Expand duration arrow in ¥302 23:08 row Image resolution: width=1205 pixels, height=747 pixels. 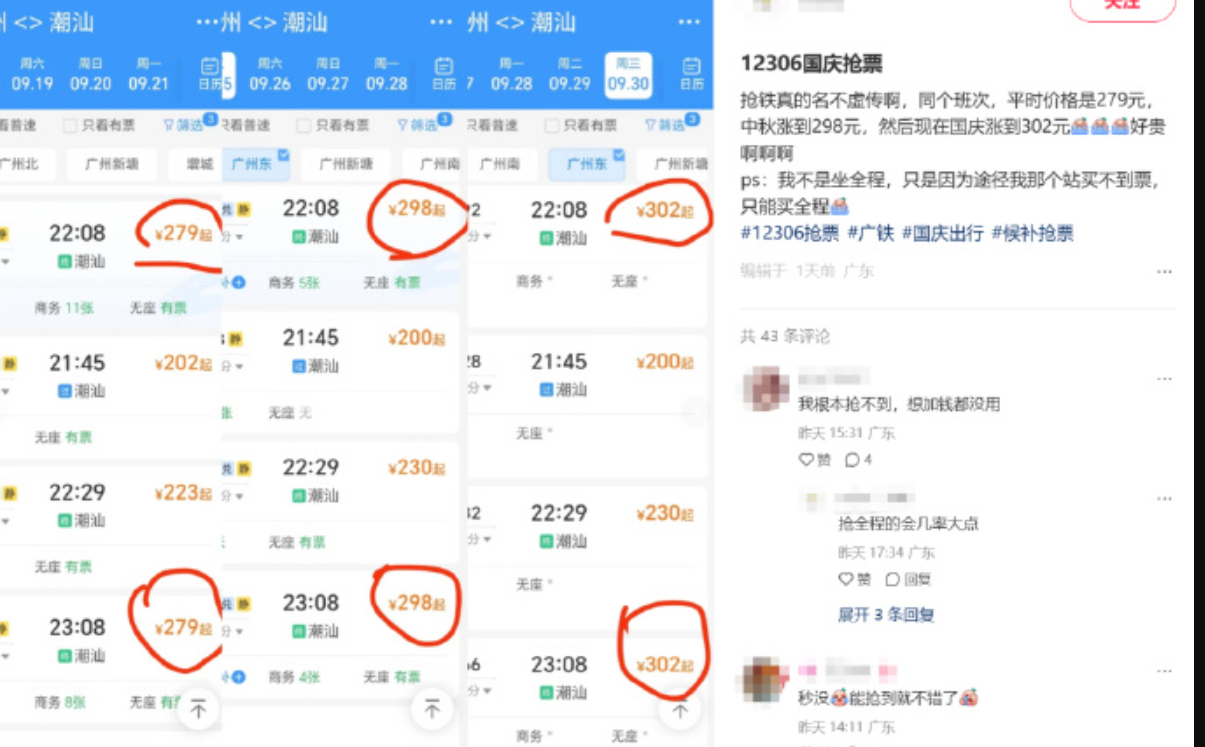tap(486, 692)
